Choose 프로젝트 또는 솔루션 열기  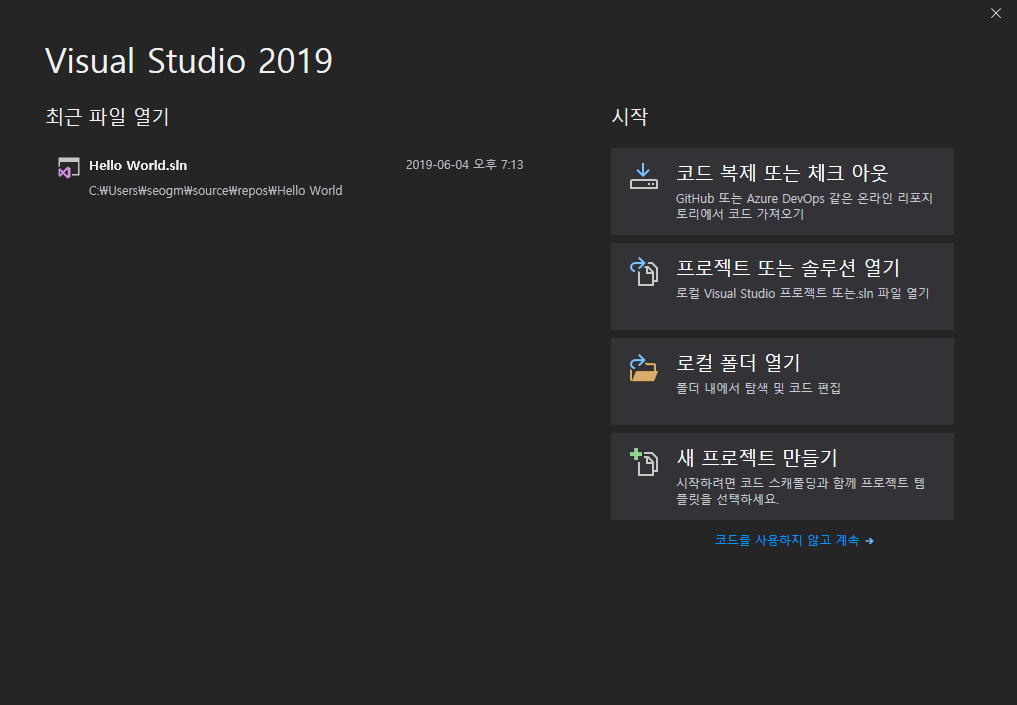[782, 286]
